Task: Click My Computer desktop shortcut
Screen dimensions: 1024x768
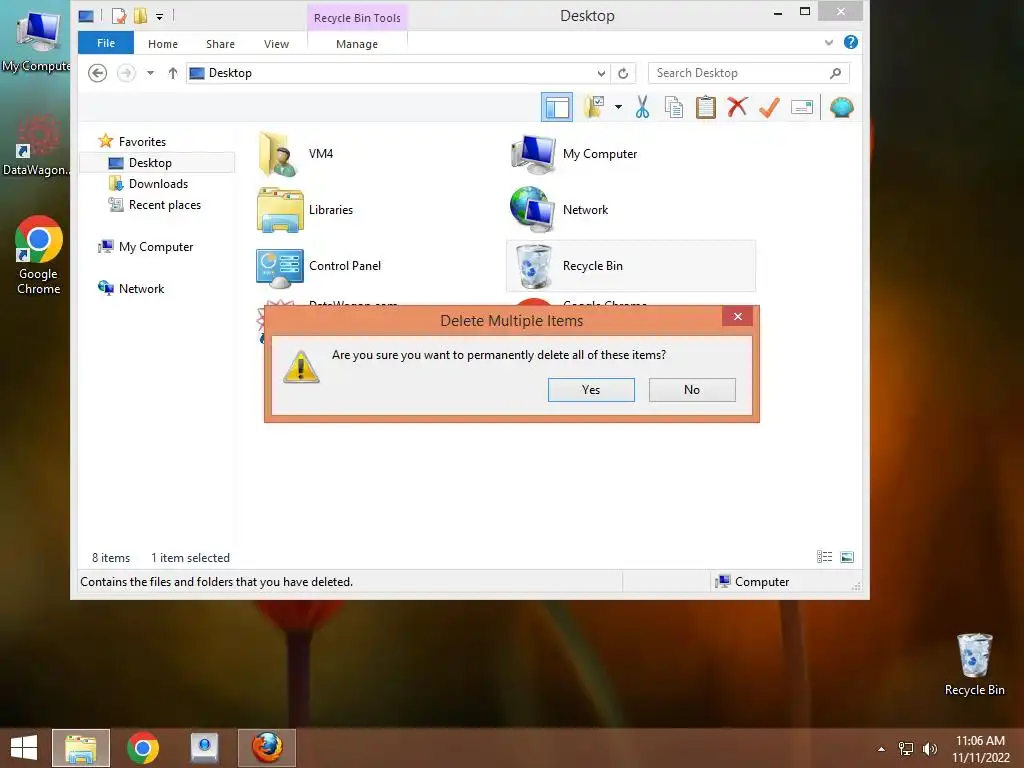Action: 36,41
